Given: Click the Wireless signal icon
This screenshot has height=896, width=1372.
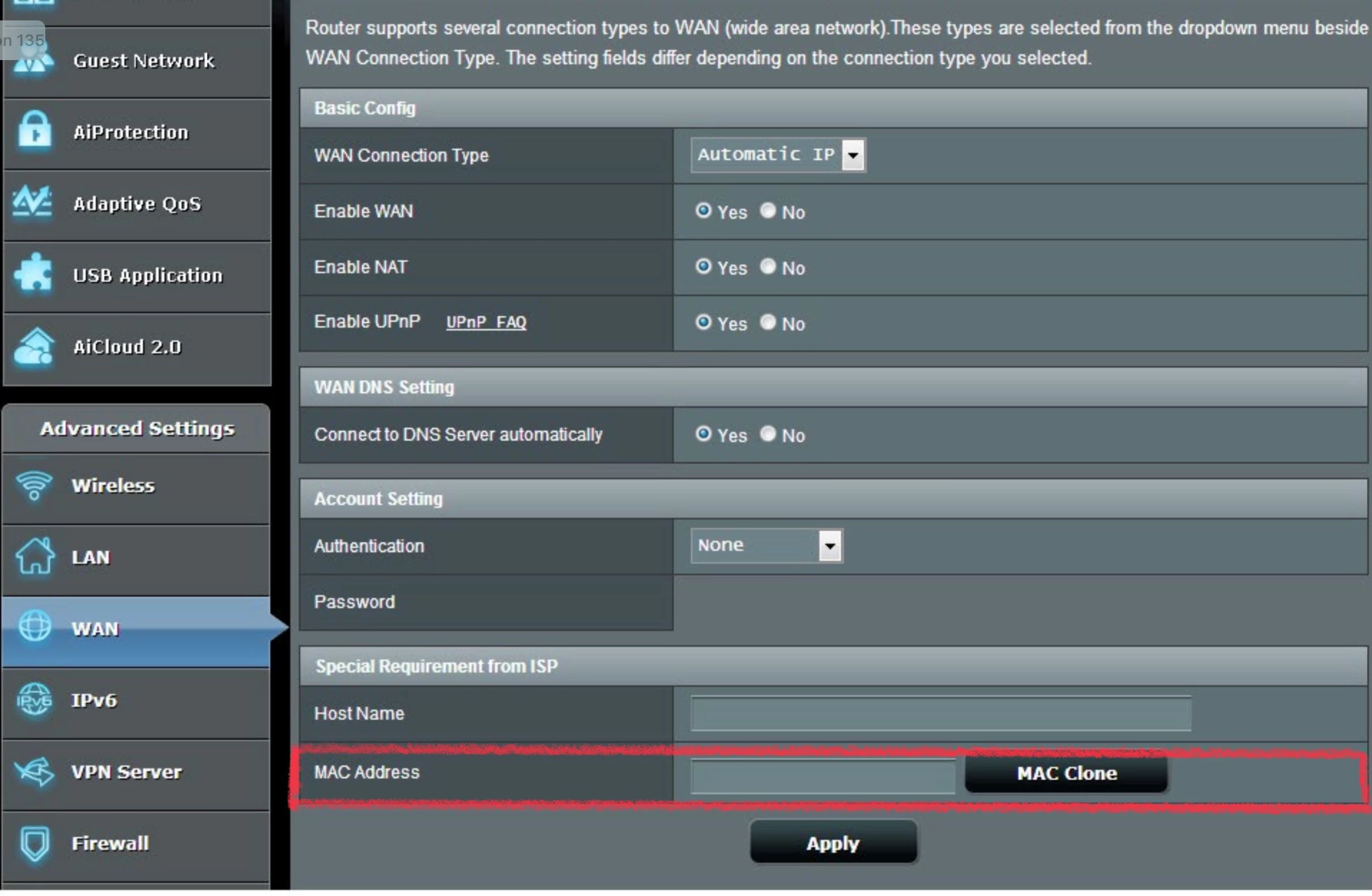Looking at the screenshot, I should click(x=34, y=486).
